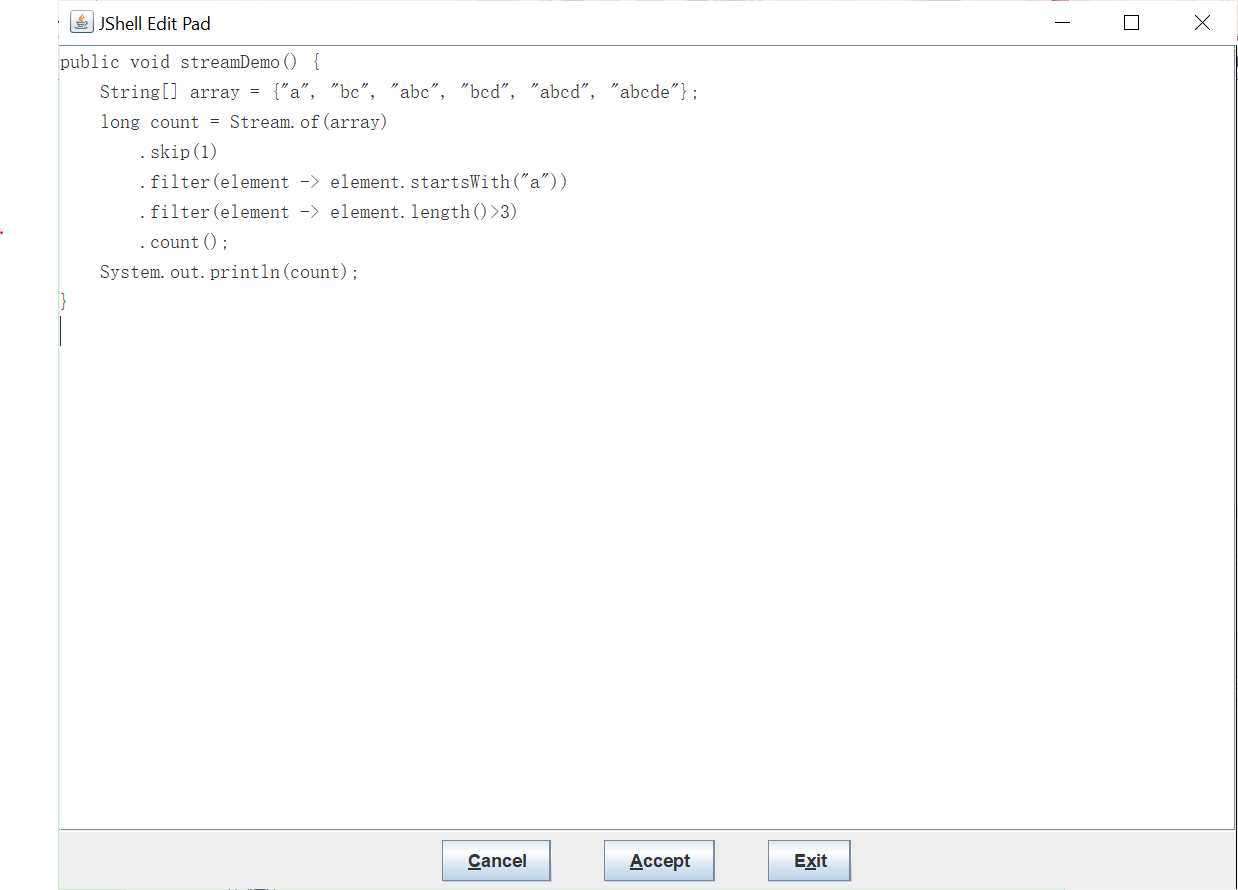Place cursor on the streamDemo method name

229,62
